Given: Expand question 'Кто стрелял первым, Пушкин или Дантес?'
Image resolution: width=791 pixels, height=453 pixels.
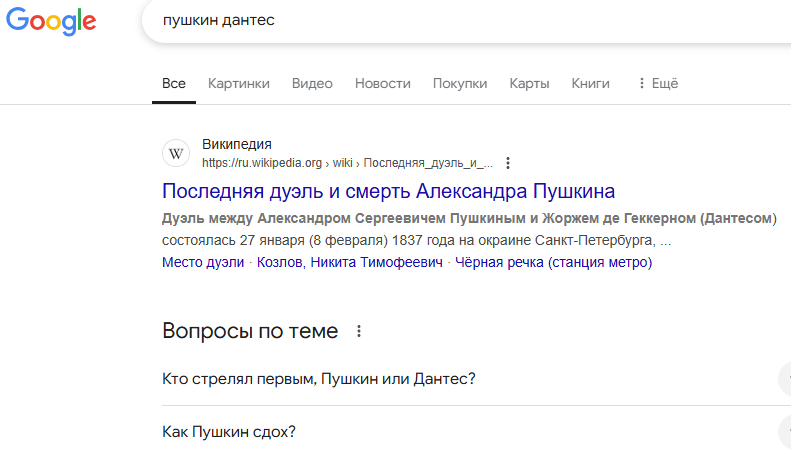Looking at the screenshot, I should pos(476,379).
